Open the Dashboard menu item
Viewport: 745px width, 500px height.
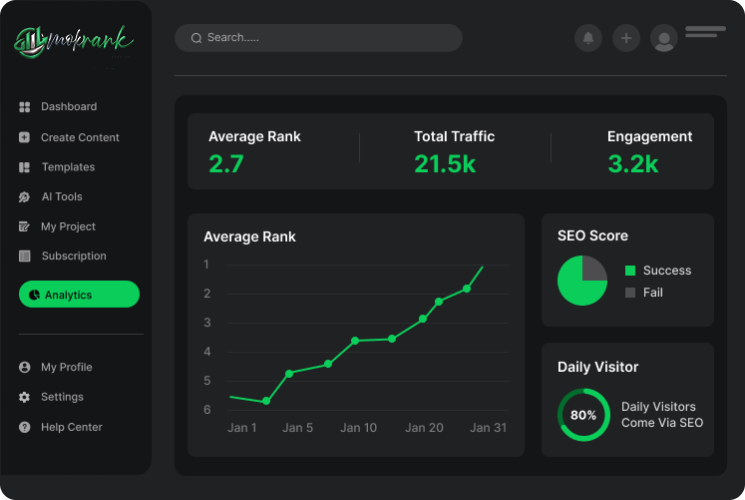pyautogui.click(x=58, y=107)
